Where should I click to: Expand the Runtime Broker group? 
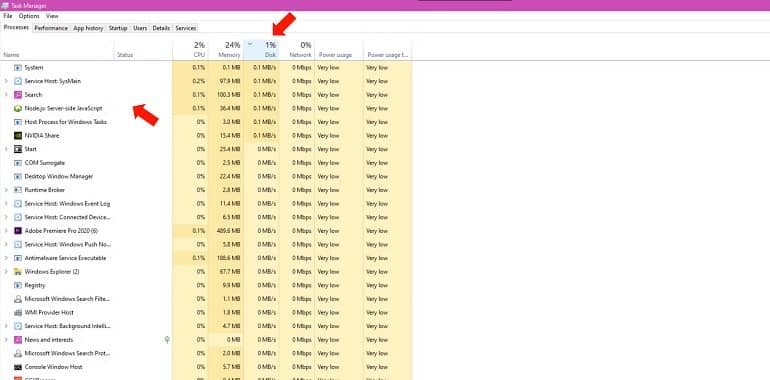pos(6,190)
